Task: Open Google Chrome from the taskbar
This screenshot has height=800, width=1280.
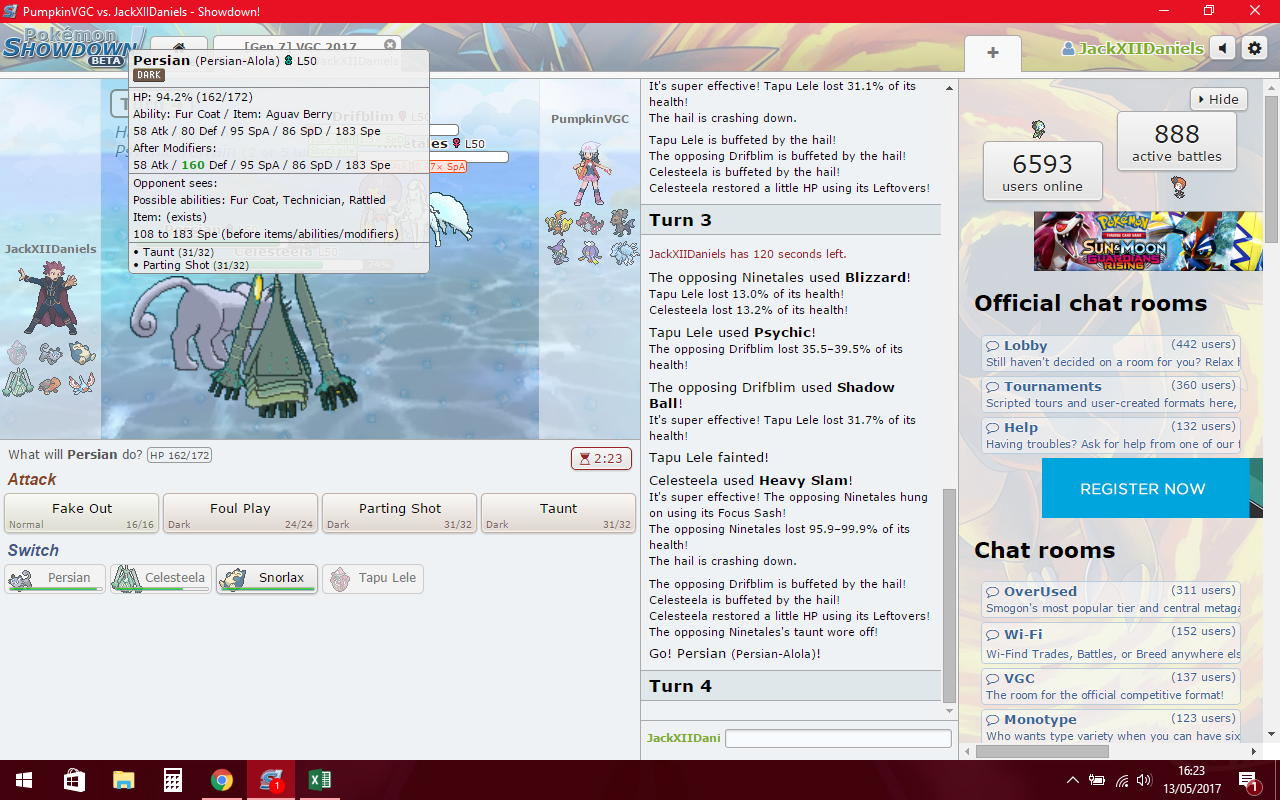Action: click(221, 780)
